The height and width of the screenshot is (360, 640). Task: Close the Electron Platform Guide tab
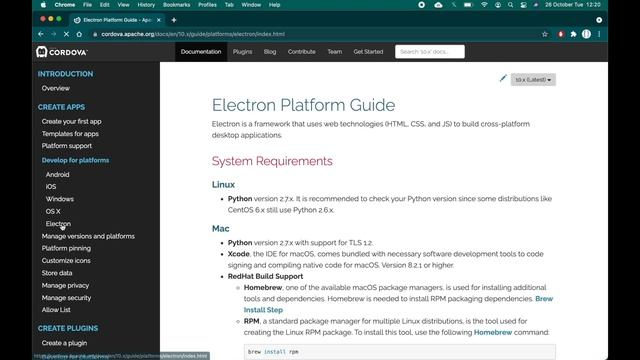click(x=159, y=20)
